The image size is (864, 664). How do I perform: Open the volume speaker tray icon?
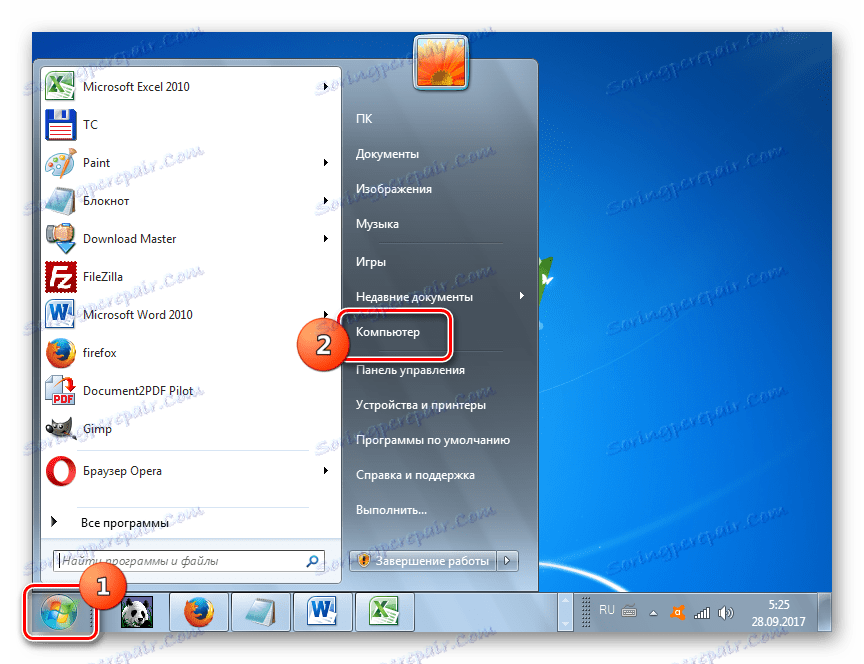(726, 613)
